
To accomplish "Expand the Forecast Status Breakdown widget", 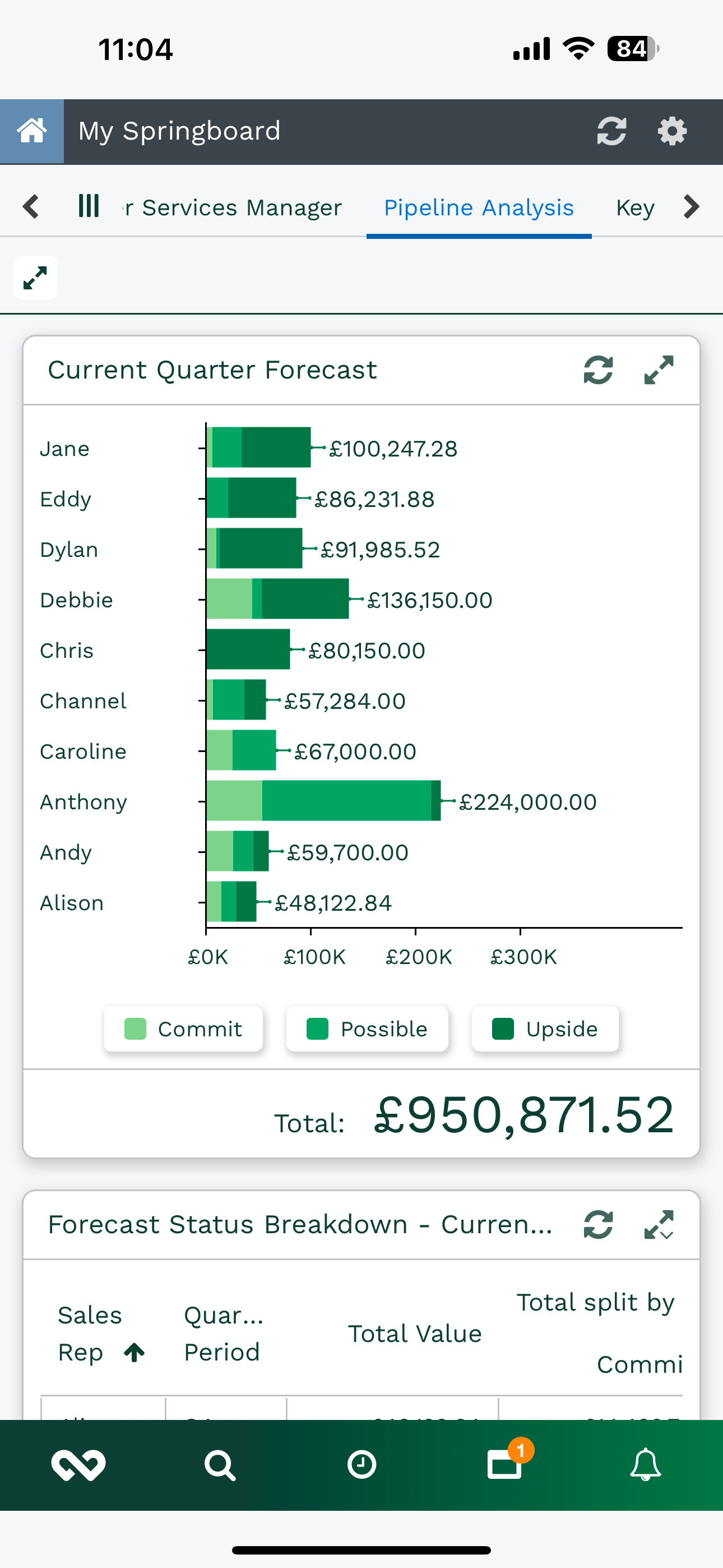I will coord(659,1225).
